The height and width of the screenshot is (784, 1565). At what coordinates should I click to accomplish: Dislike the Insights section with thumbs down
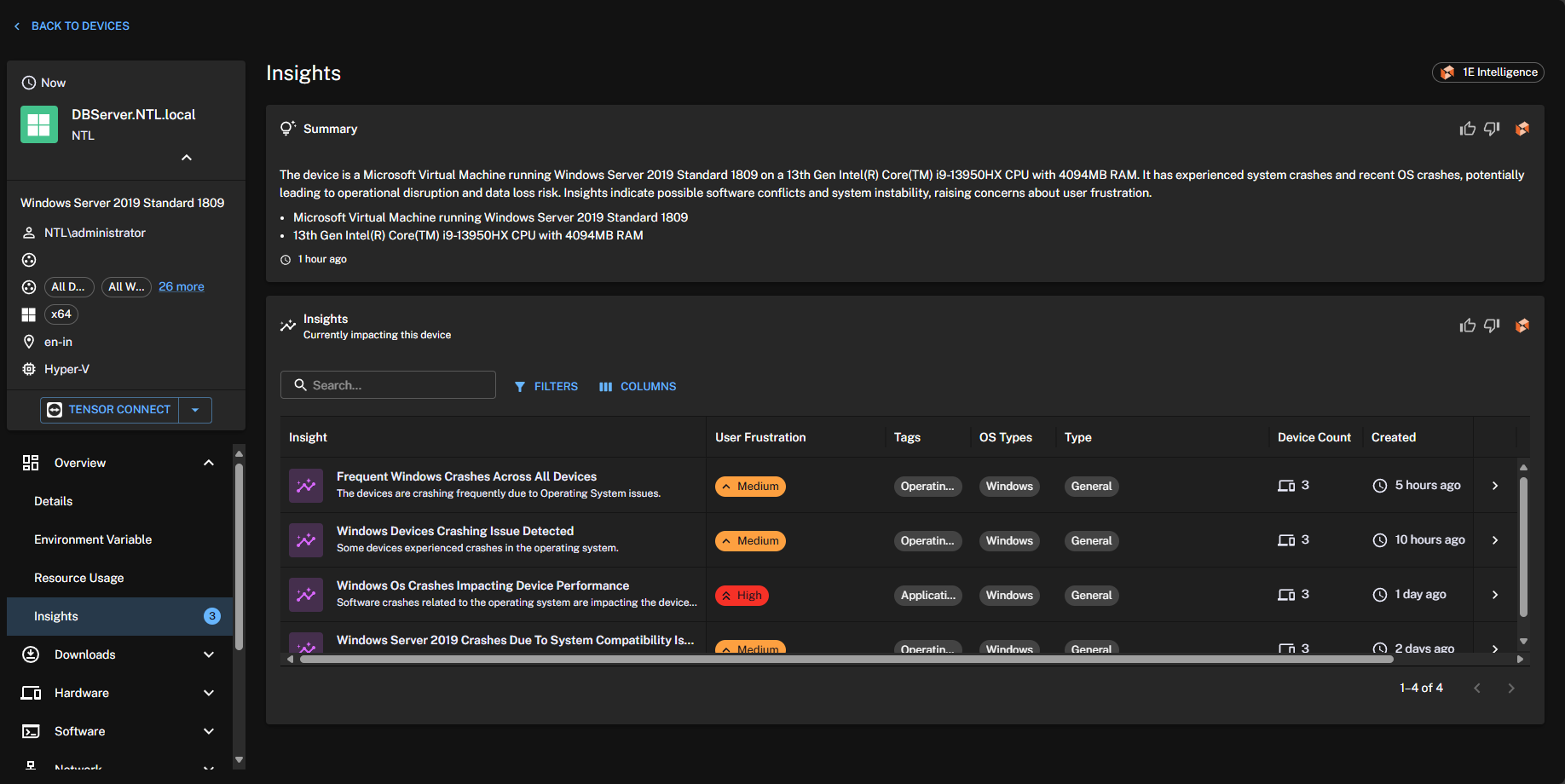pyautogui.click(x=1492, y=326)
